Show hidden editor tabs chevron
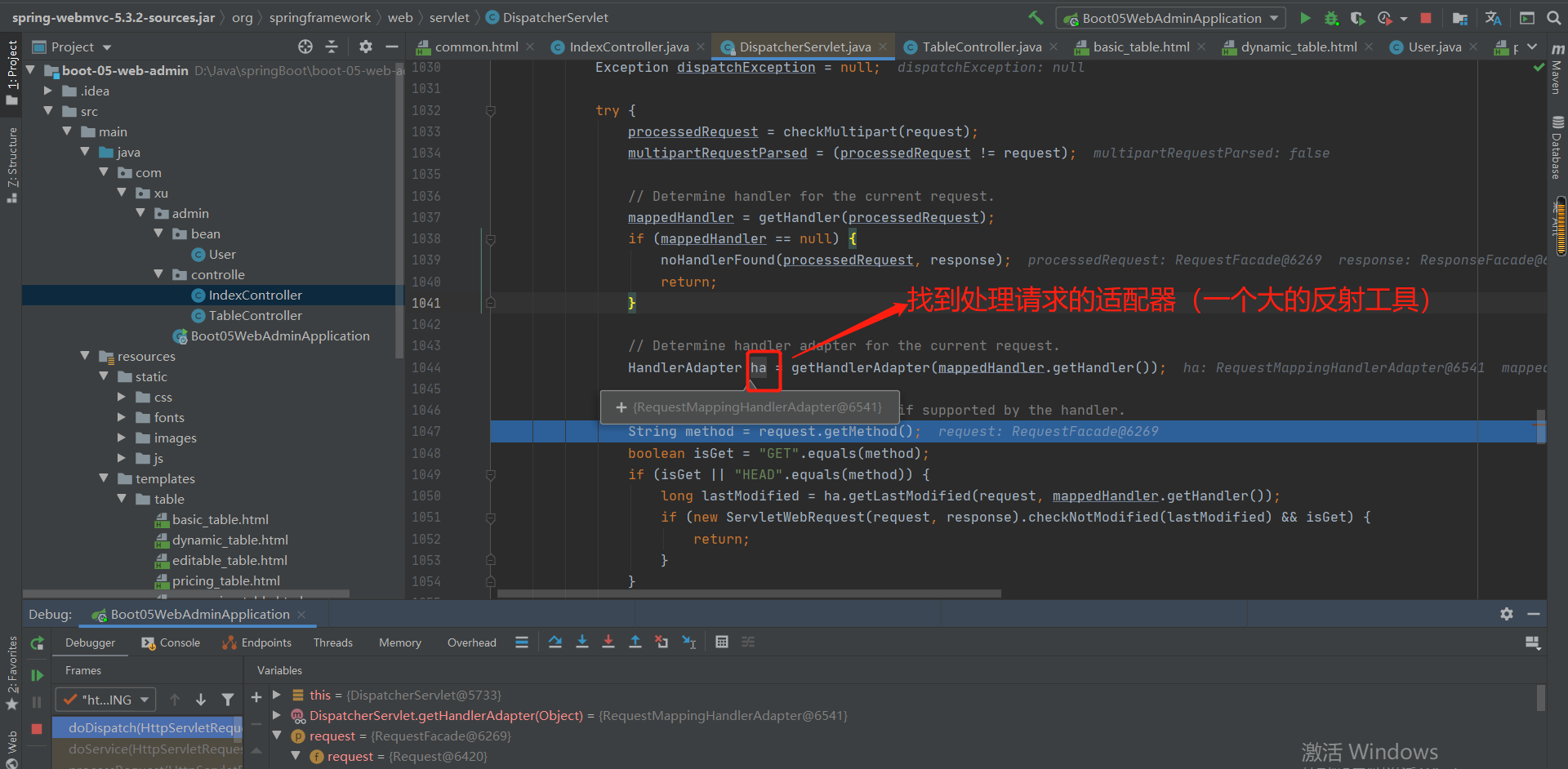1568x769 pixels. click(1532, 47)
